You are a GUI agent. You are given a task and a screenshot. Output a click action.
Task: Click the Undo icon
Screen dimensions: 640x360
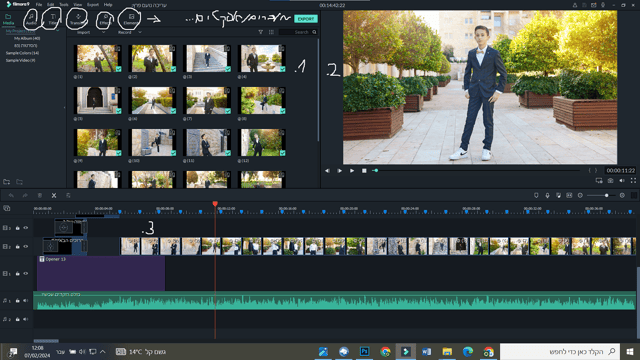point(11,196)
